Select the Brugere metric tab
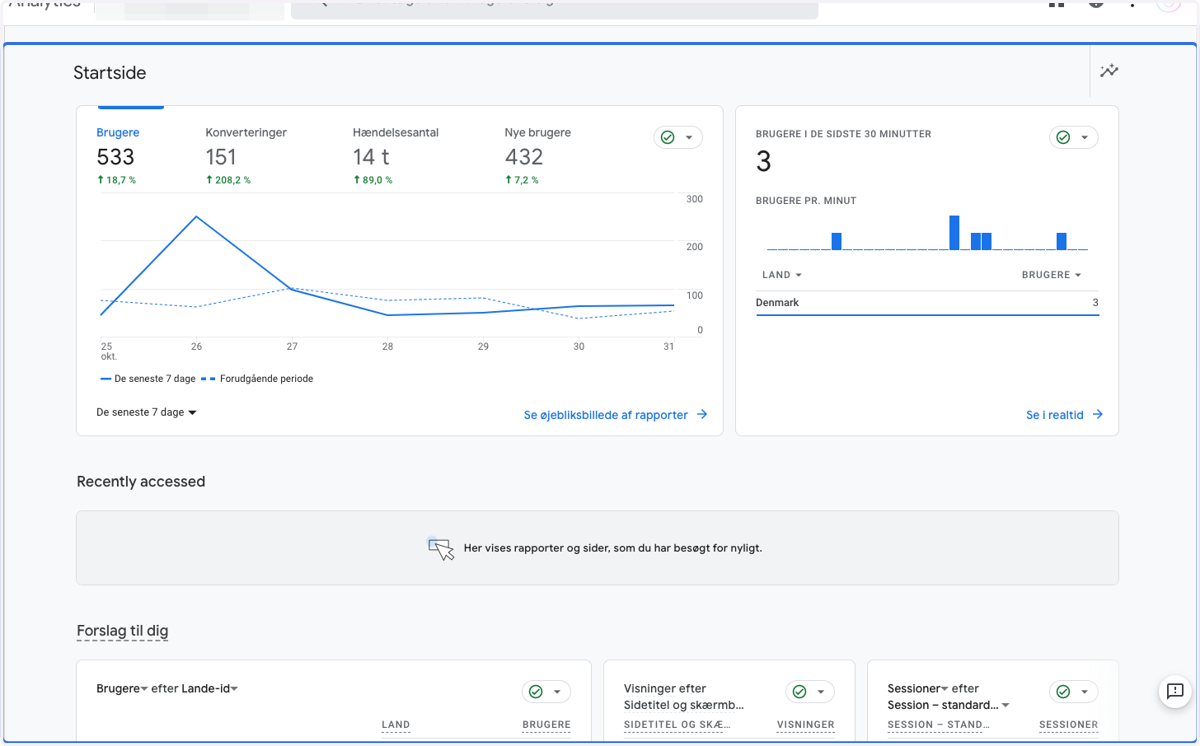1200x746 pixels. 130,157
